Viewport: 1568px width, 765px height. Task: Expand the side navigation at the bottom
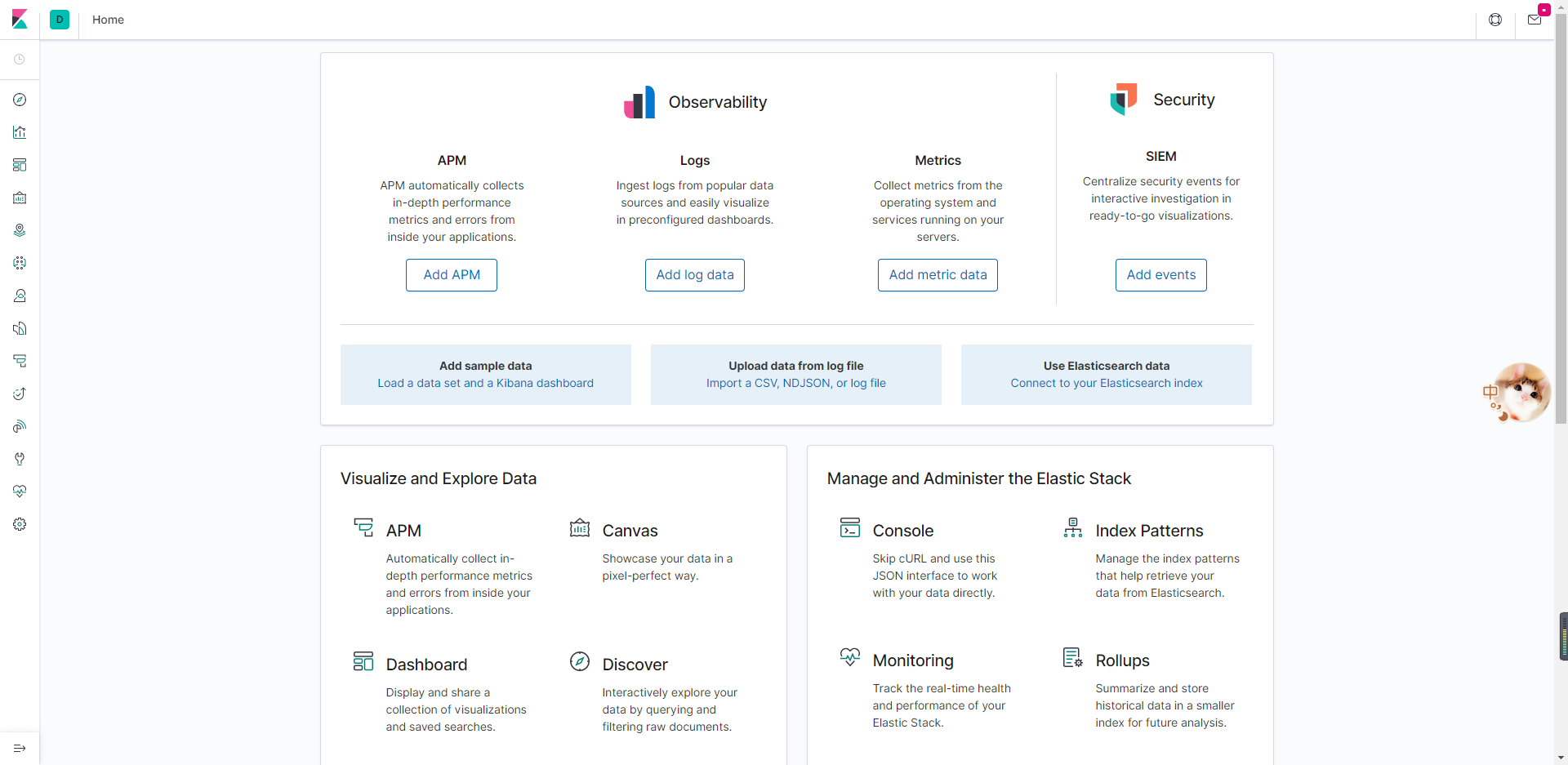pyautogui.click(x=20, y=748)
